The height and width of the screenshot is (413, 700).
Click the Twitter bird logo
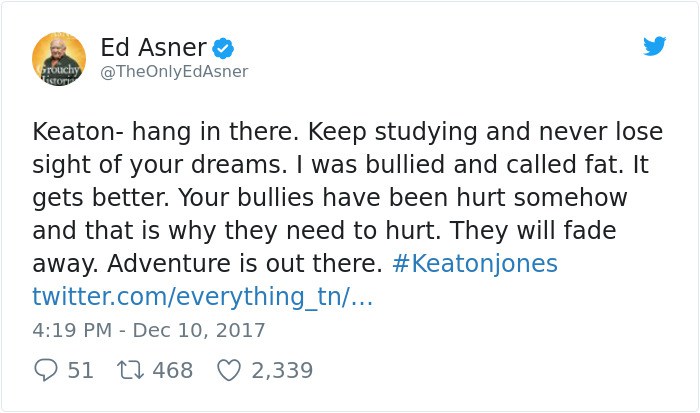(654, 46)
